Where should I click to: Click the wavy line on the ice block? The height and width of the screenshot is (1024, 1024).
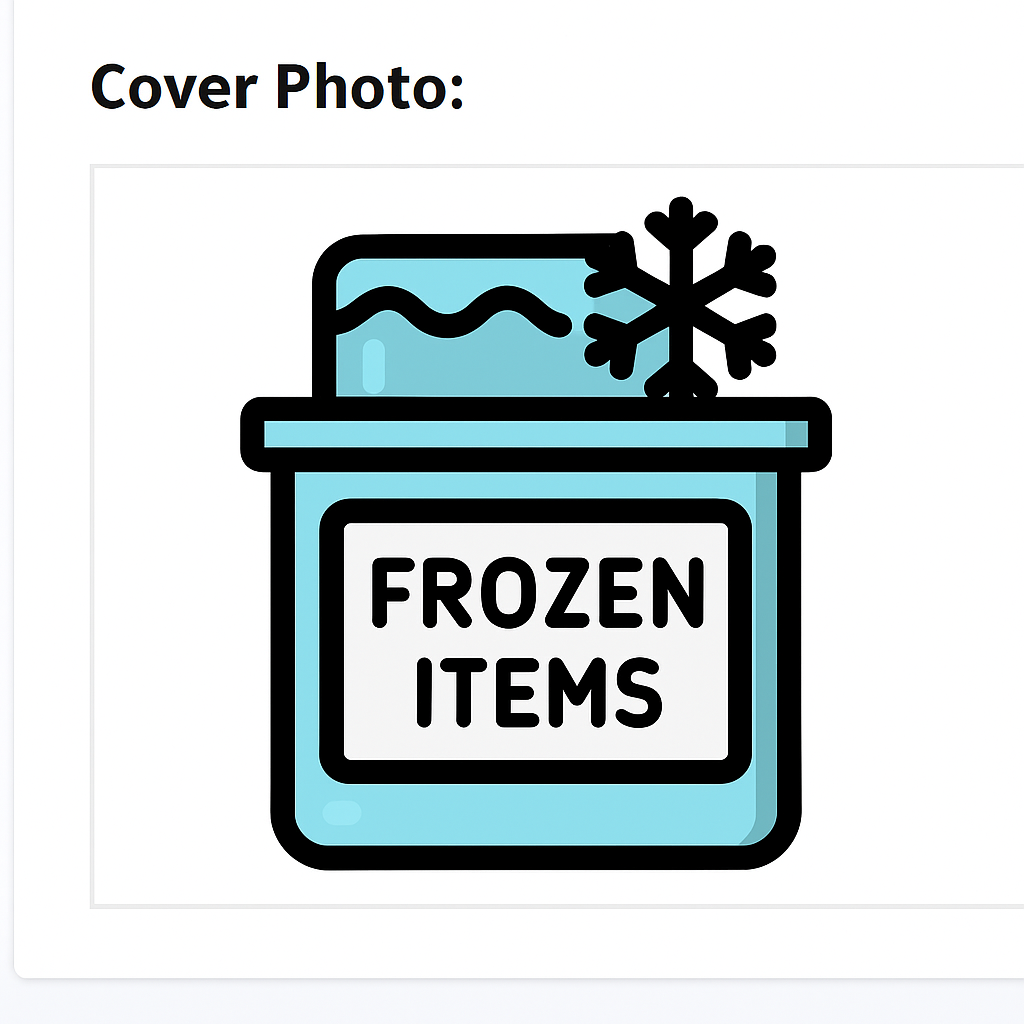[453, 312]
